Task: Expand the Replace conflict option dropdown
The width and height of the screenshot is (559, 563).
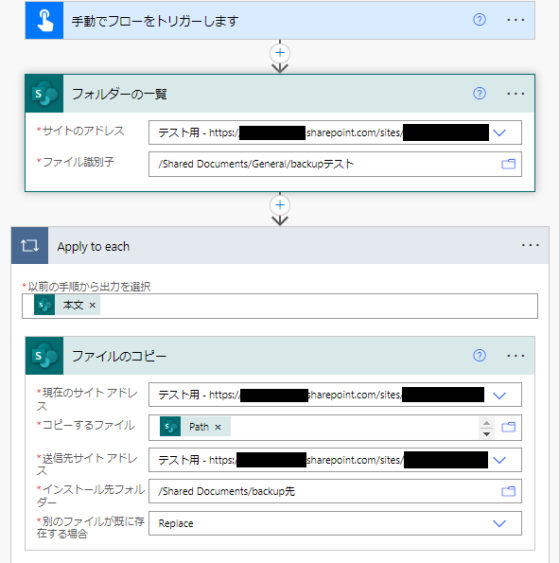Action: pyautogui.click(x=499, y=524)
